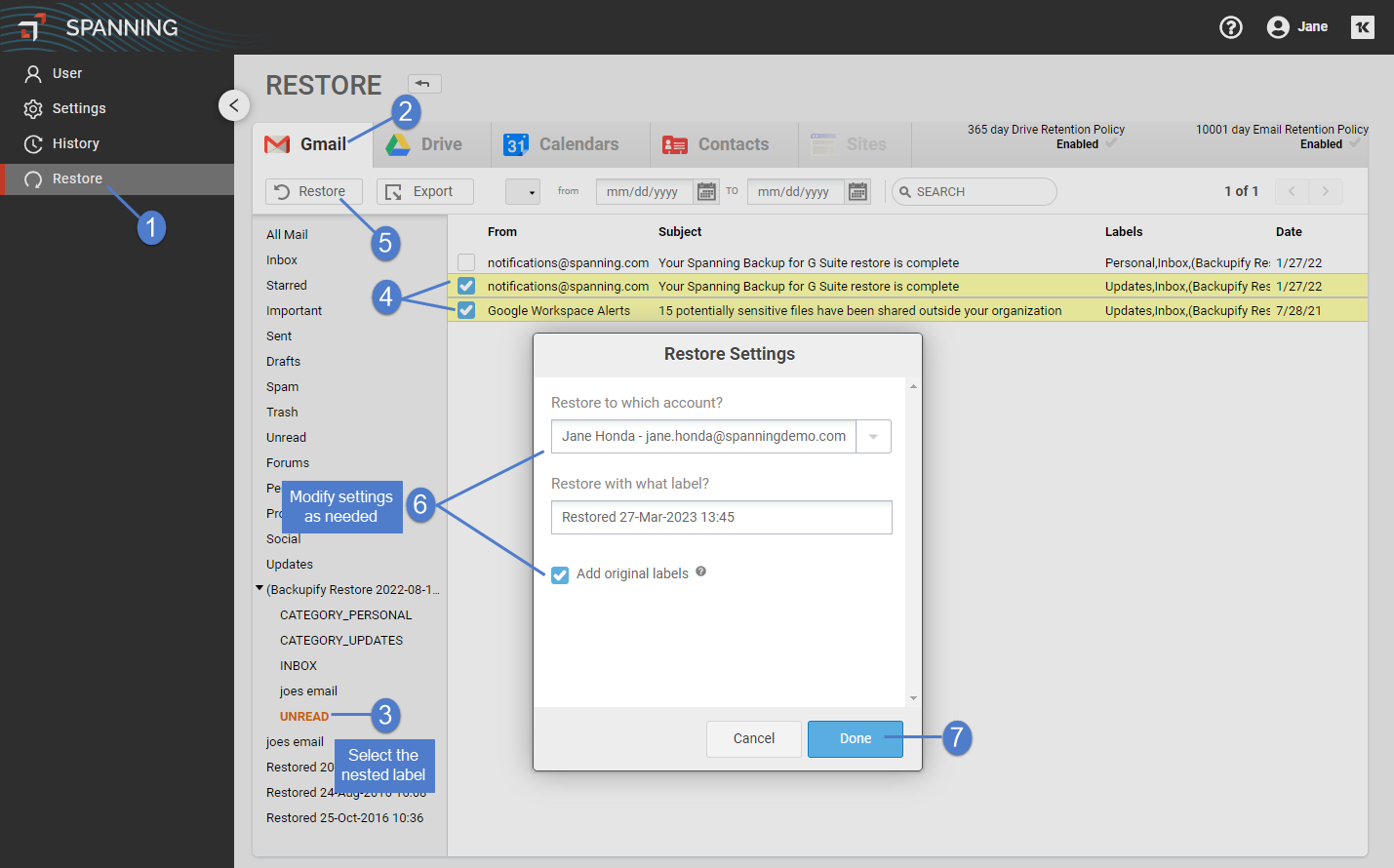The height and width of the screenshot is (868, 1394).
Task: Select nested INBOX label
Action: pyautogui.click(x=299, y=665)
